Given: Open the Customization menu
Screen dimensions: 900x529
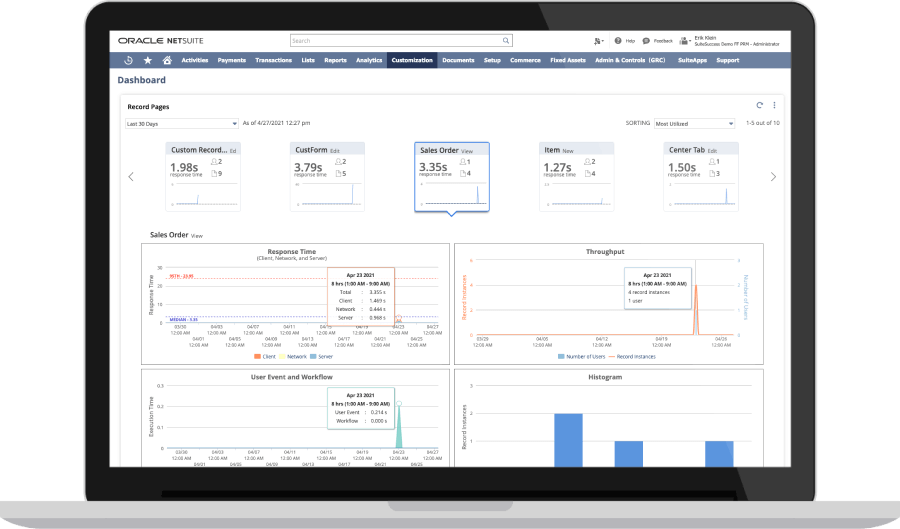Looking at the screenshot, I should click(412, 60).
